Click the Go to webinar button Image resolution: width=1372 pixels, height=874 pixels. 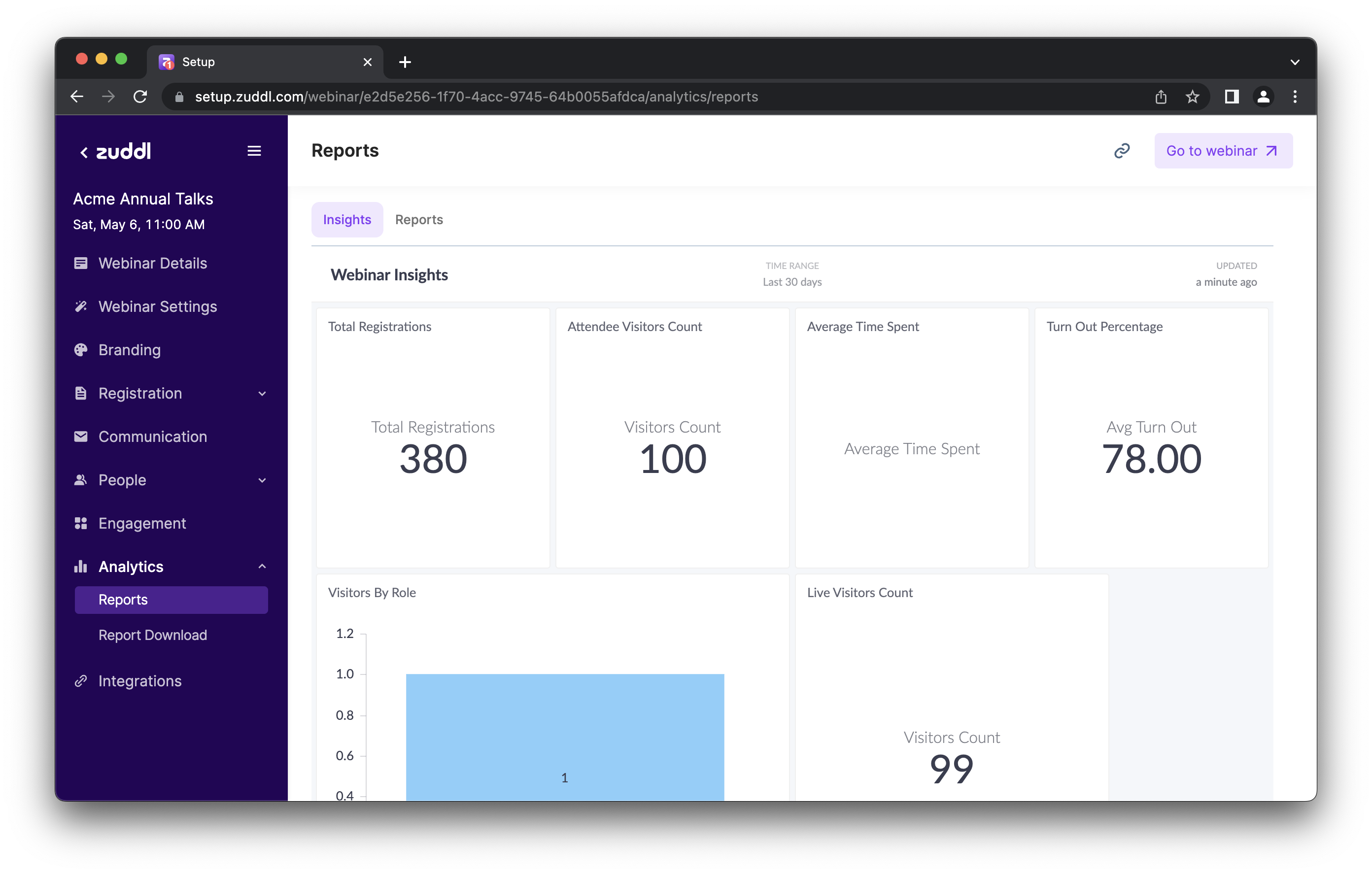coord(1223,151)
